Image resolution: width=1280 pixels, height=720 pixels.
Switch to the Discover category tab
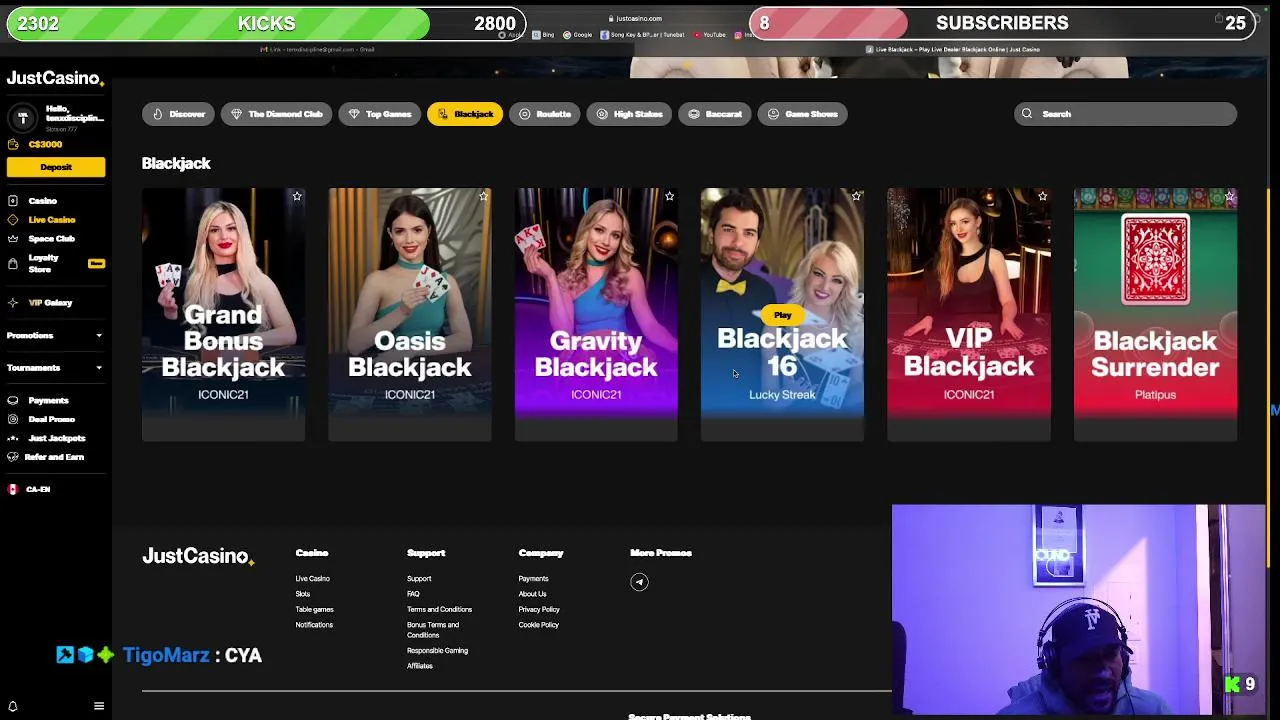(x=178, y=114)
